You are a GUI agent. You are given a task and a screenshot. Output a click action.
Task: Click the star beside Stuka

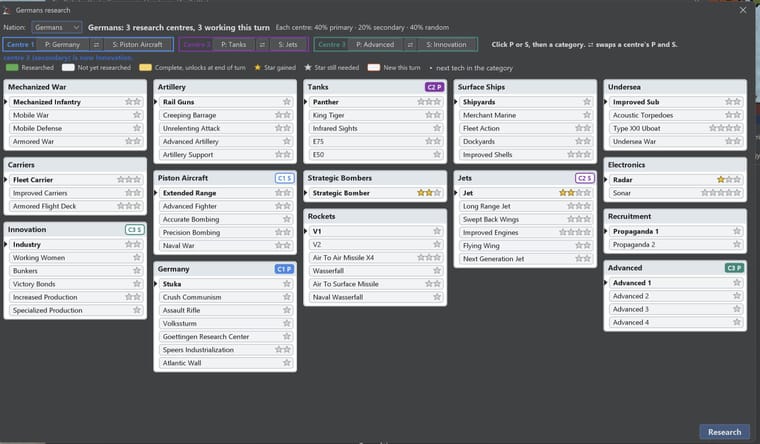coord(287,284)
